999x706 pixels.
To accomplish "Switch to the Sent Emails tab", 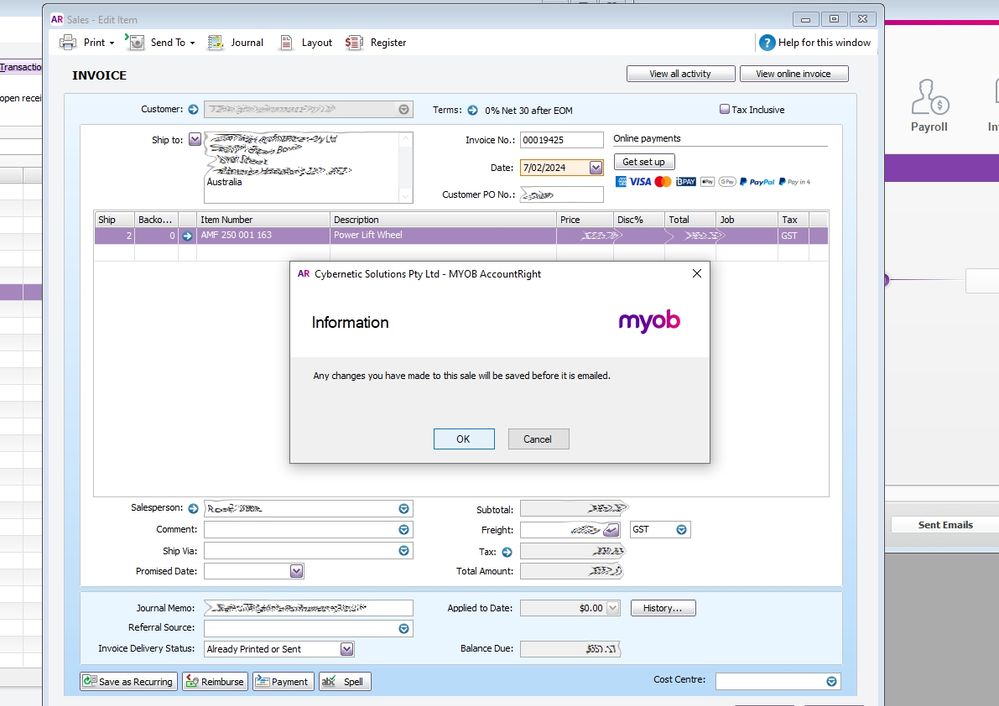I will click(x=944, y=525).
